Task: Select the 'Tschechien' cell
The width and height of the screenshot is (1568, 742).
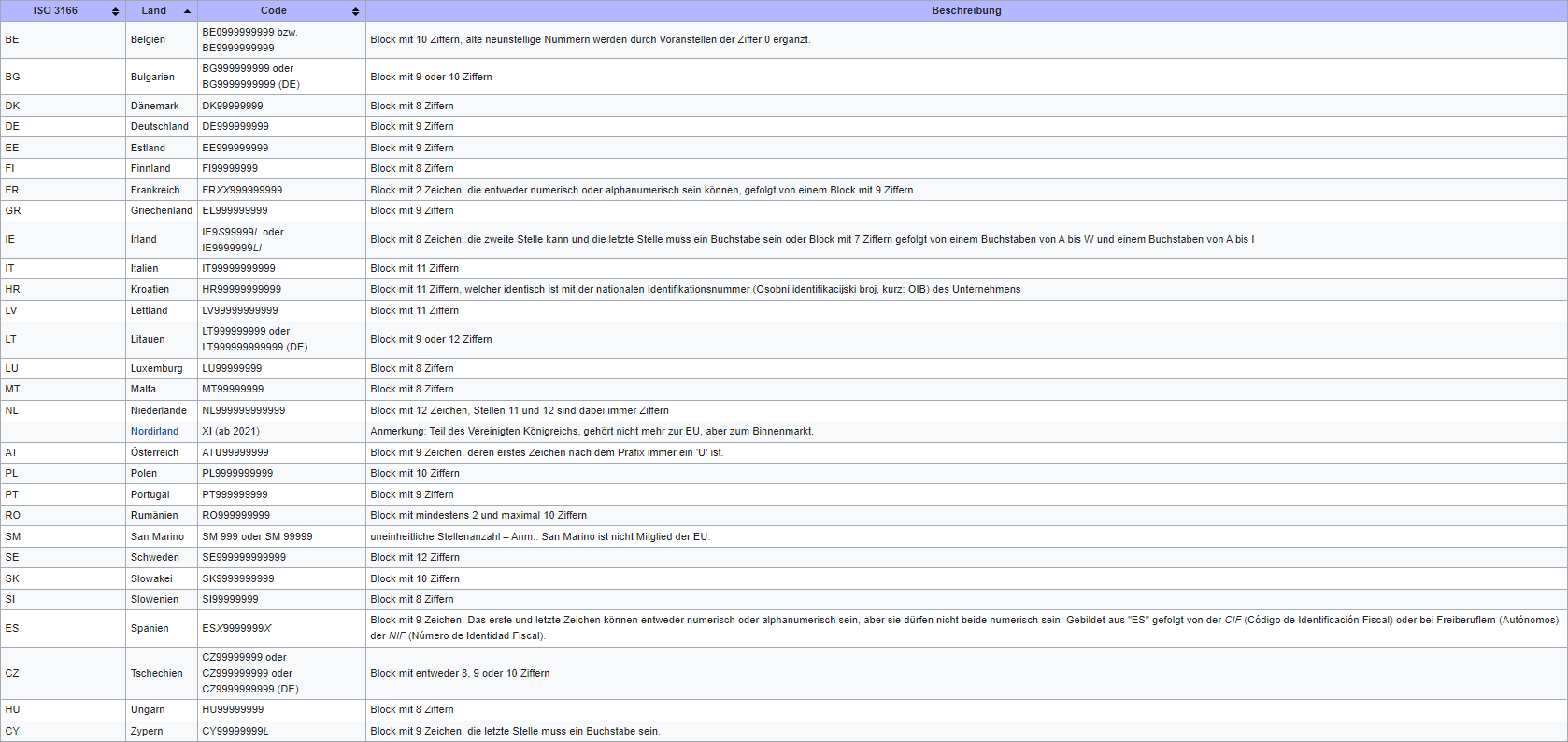Action: pos(162,673)
